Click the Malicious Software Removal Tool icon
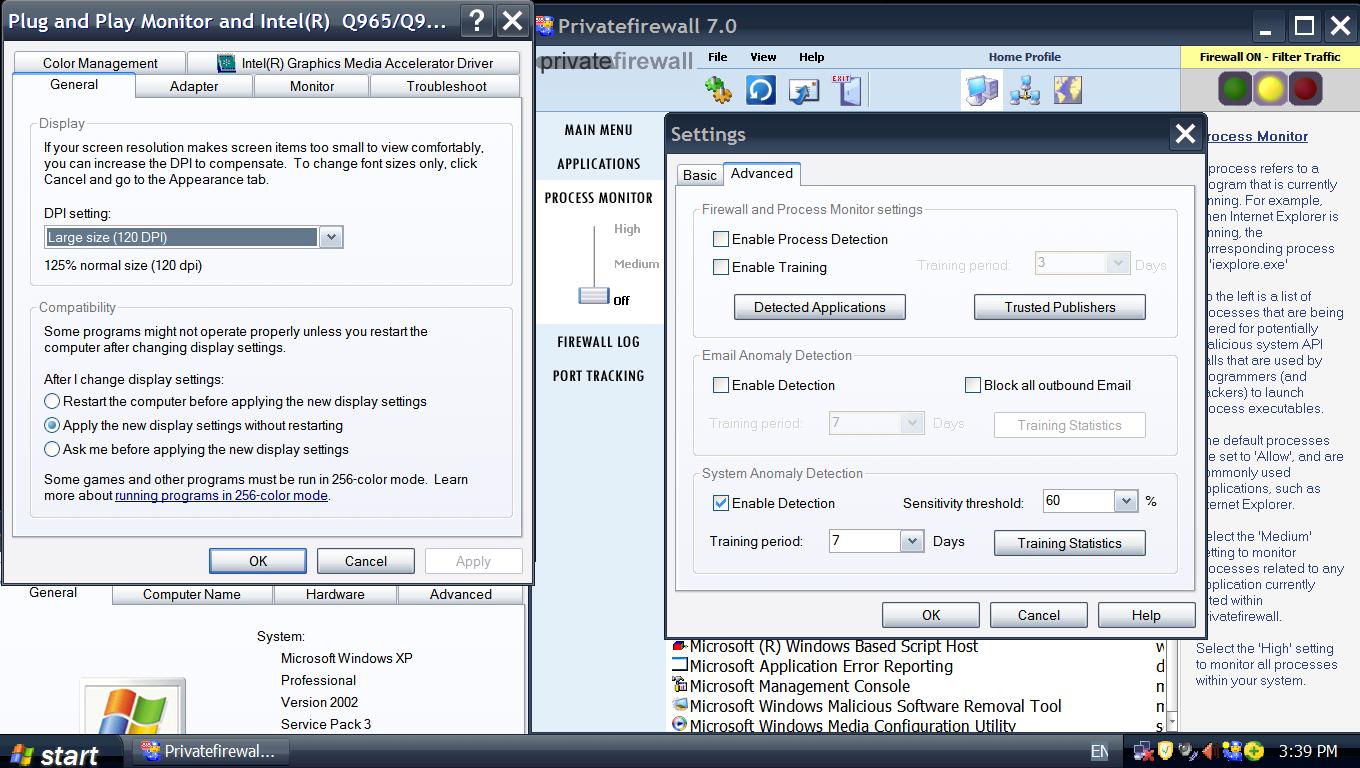This screenshot has height=768, width=1360. (680, 706)
